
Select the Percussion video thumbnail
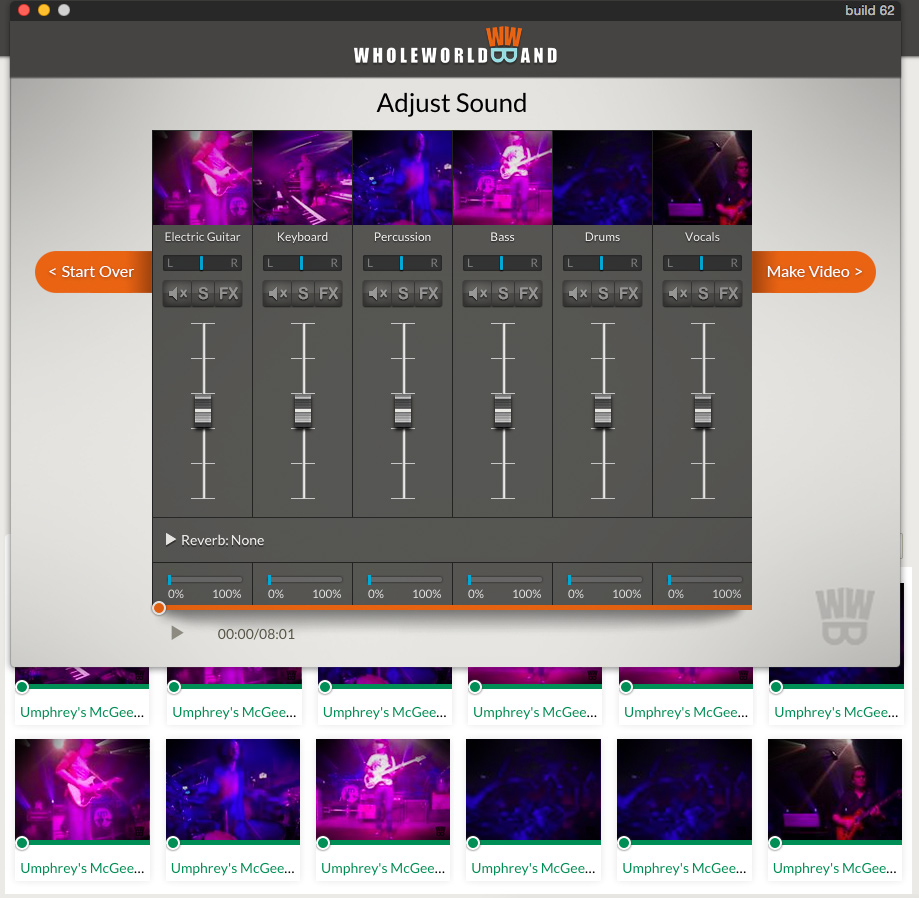402,178
